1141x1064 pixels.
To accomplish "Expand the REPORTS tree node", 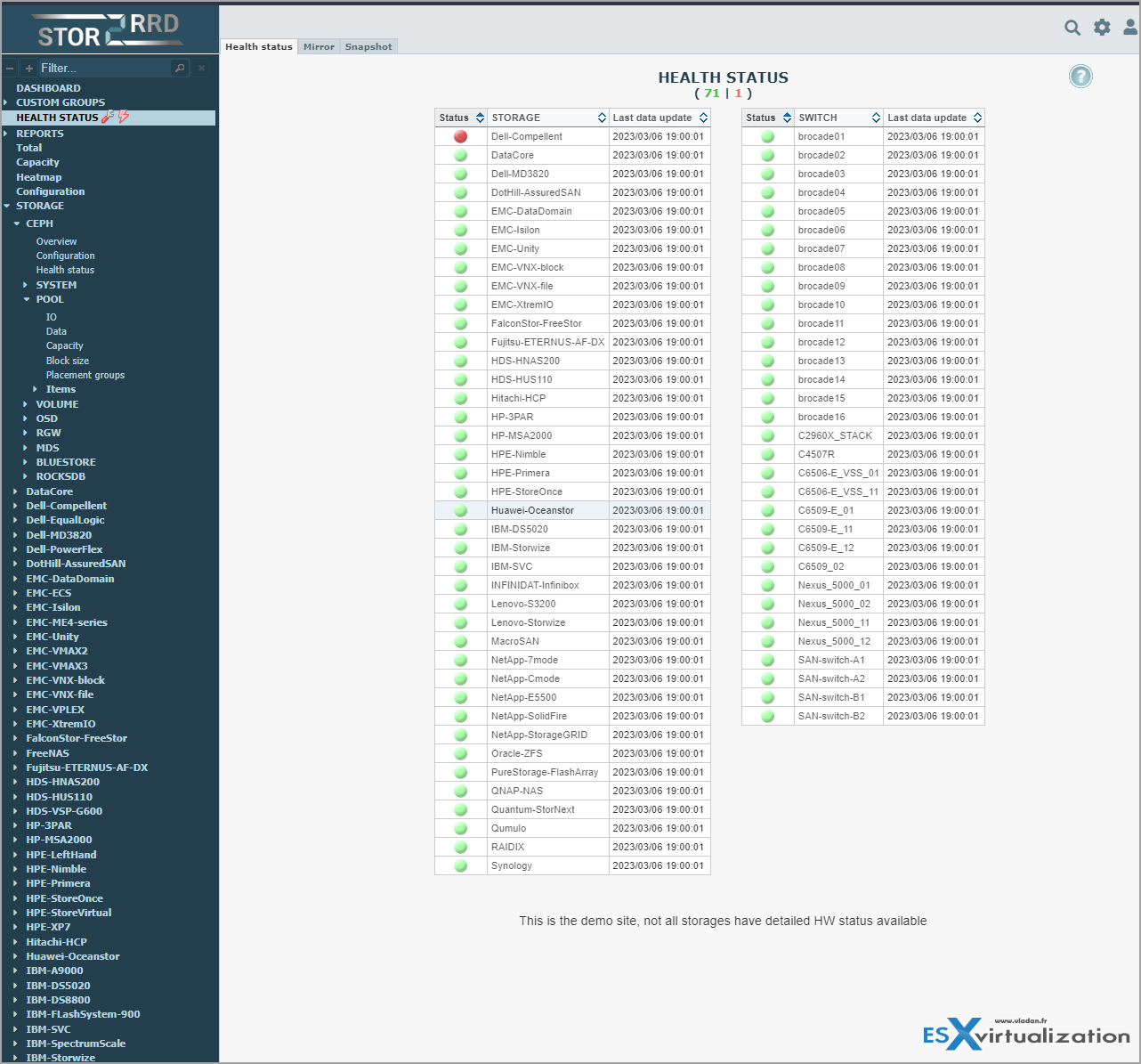I will 6,134.
